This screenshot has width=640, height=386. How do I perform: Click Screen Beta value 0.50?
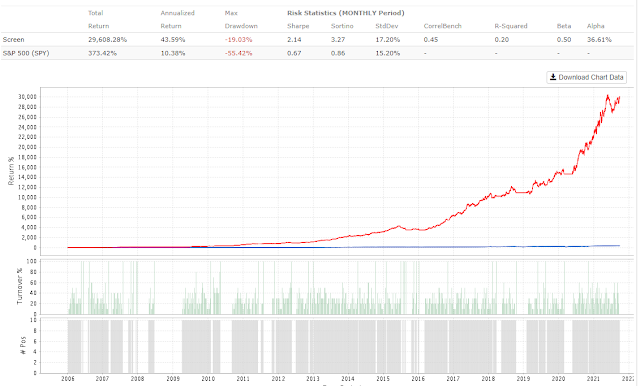tap(564, 40)
